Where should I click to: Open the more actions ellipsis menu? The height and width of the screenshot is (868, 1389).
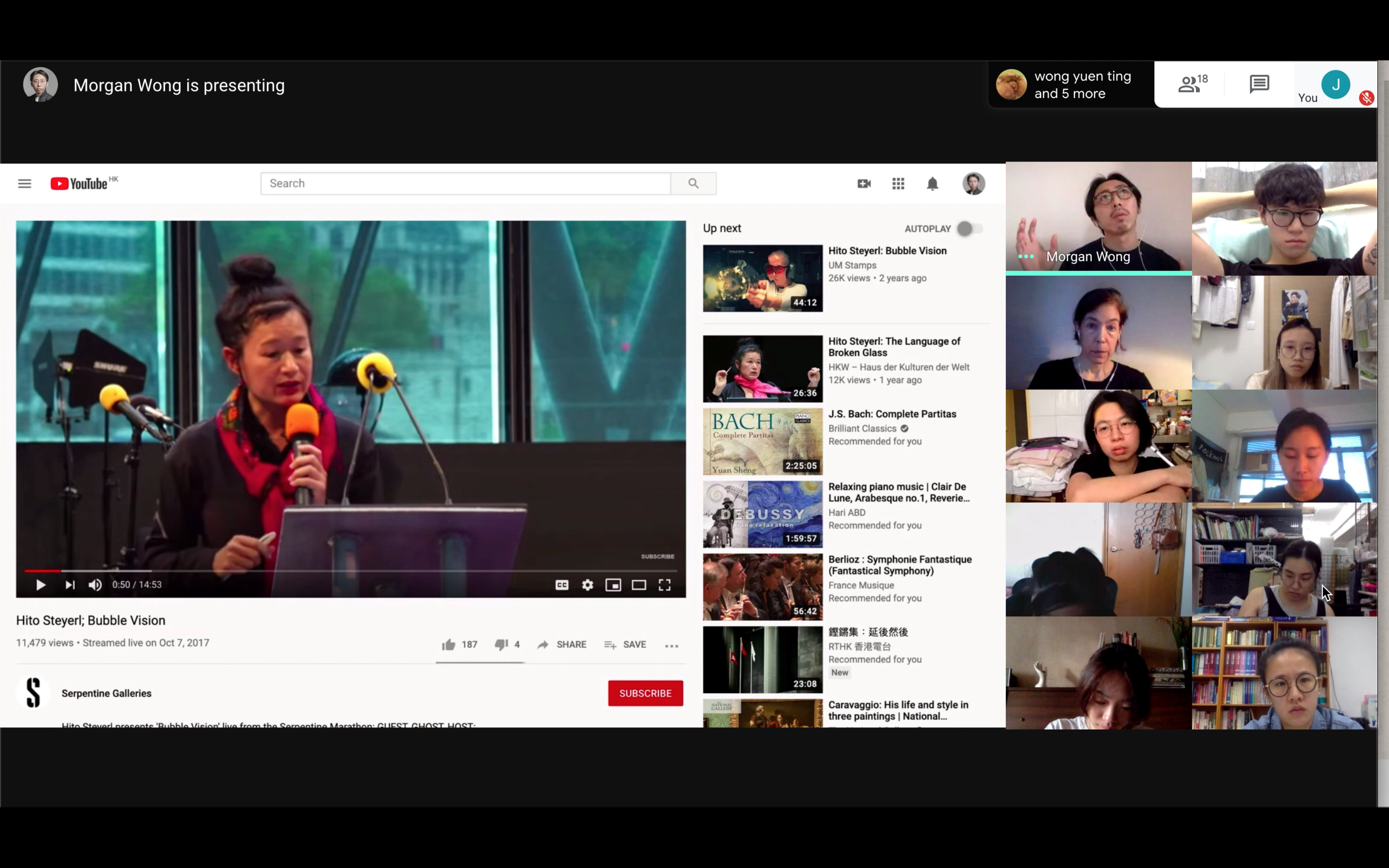tap(671, 646)
